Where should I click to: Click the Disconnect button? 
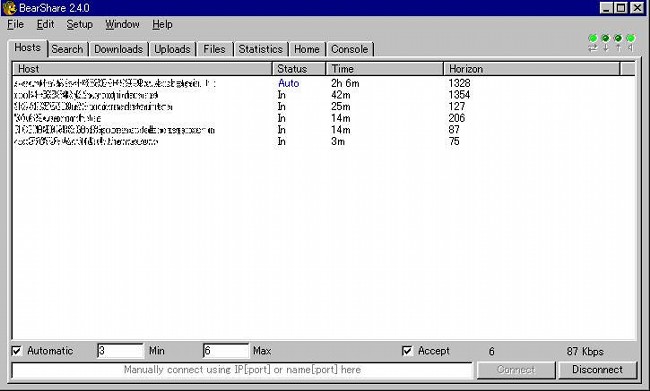pyautogui.click(x=597, y=370)
